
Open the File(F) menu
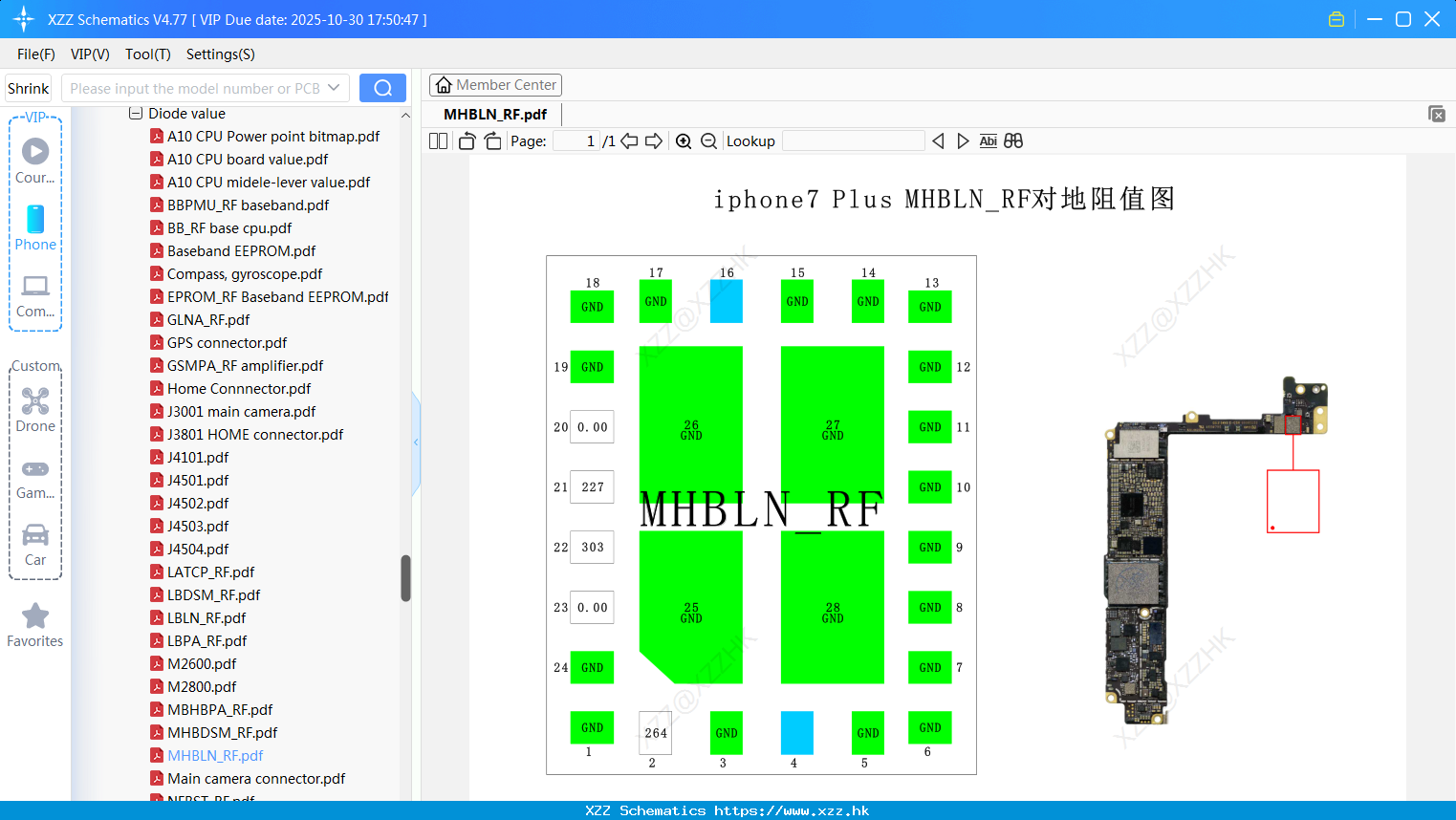36,54
